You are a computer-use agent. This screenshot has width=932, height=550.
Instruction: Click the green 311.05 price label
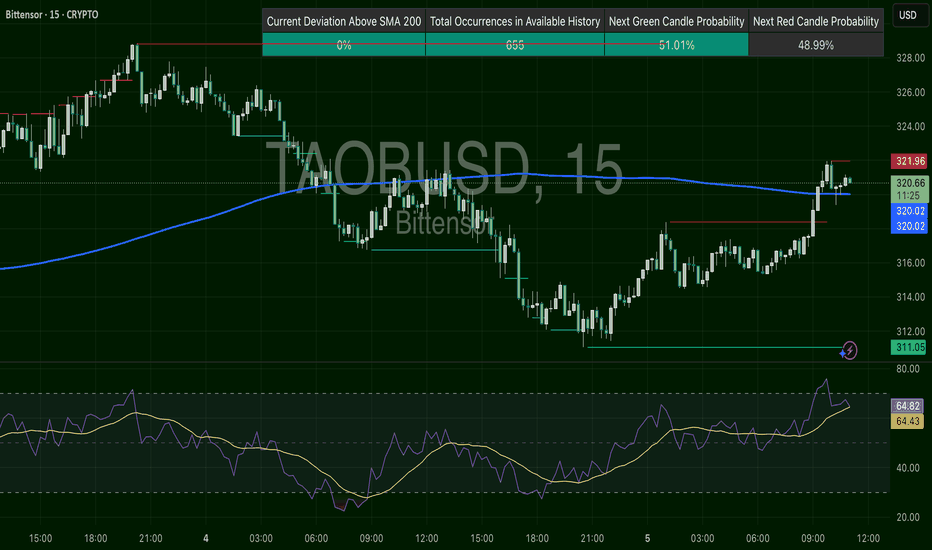pyautogui.click(x=907, y=347)
